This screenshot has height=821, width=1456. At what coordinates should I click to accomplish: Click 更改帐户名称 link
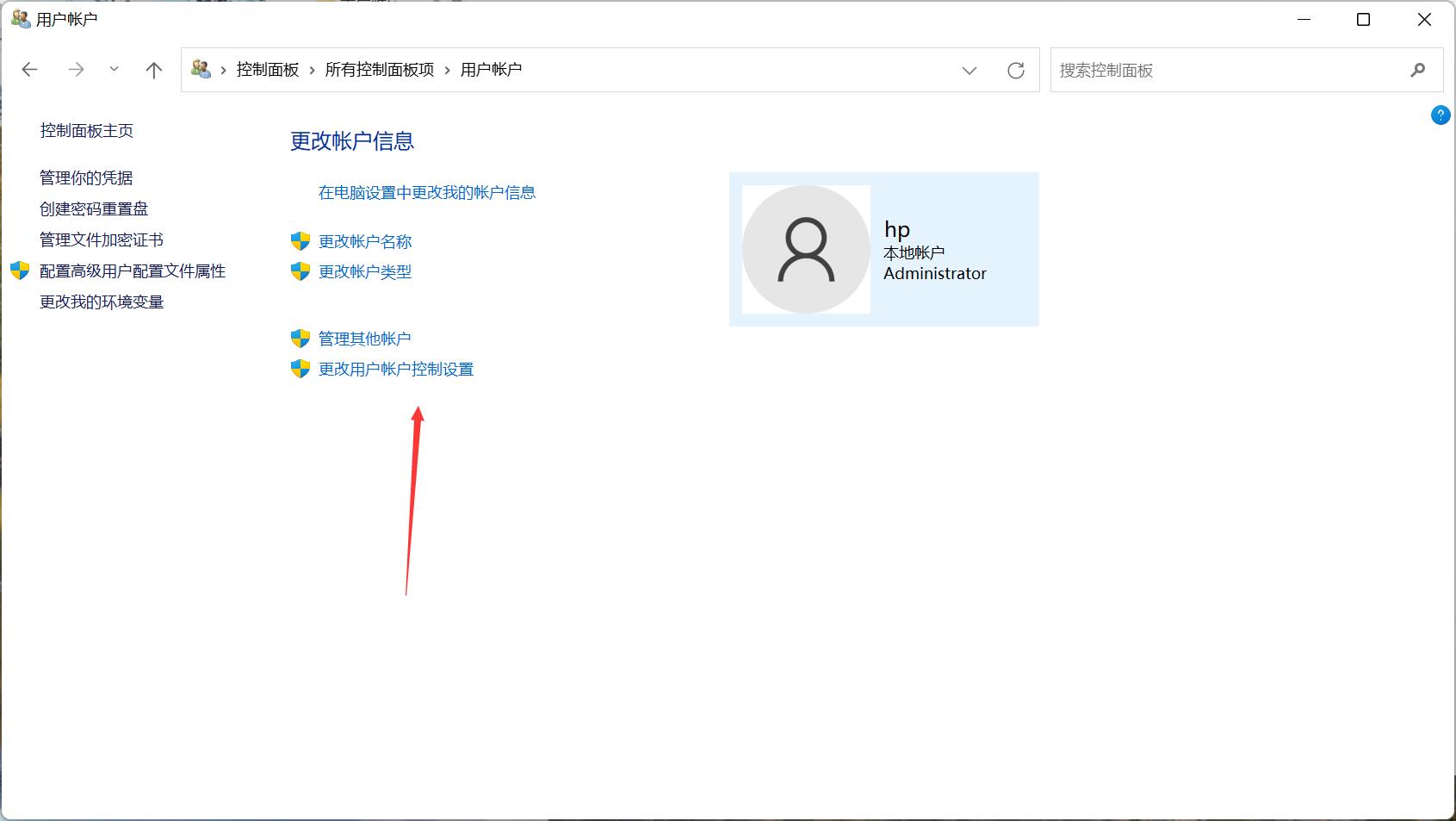(x=365, y=242)
